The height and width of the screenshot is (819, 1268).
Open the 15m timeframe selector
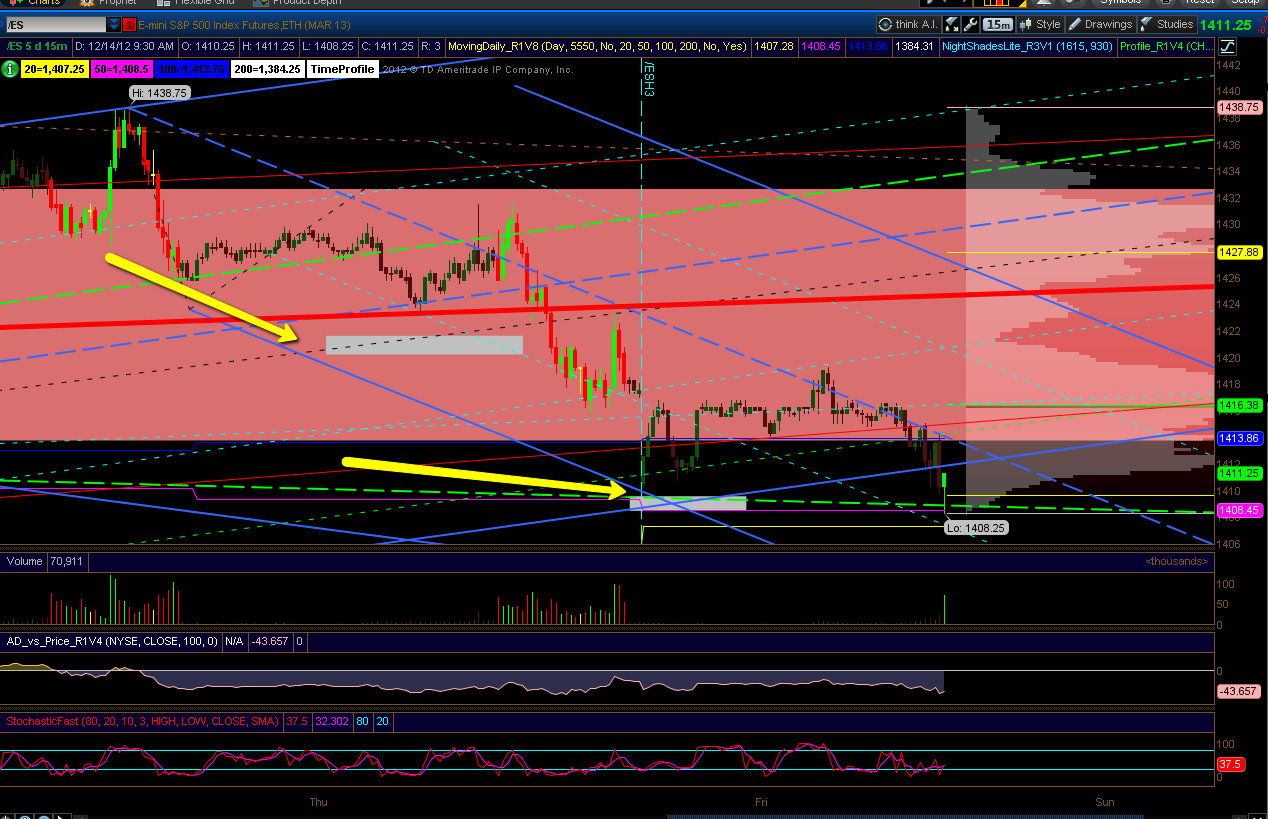[x=996, y=24]
